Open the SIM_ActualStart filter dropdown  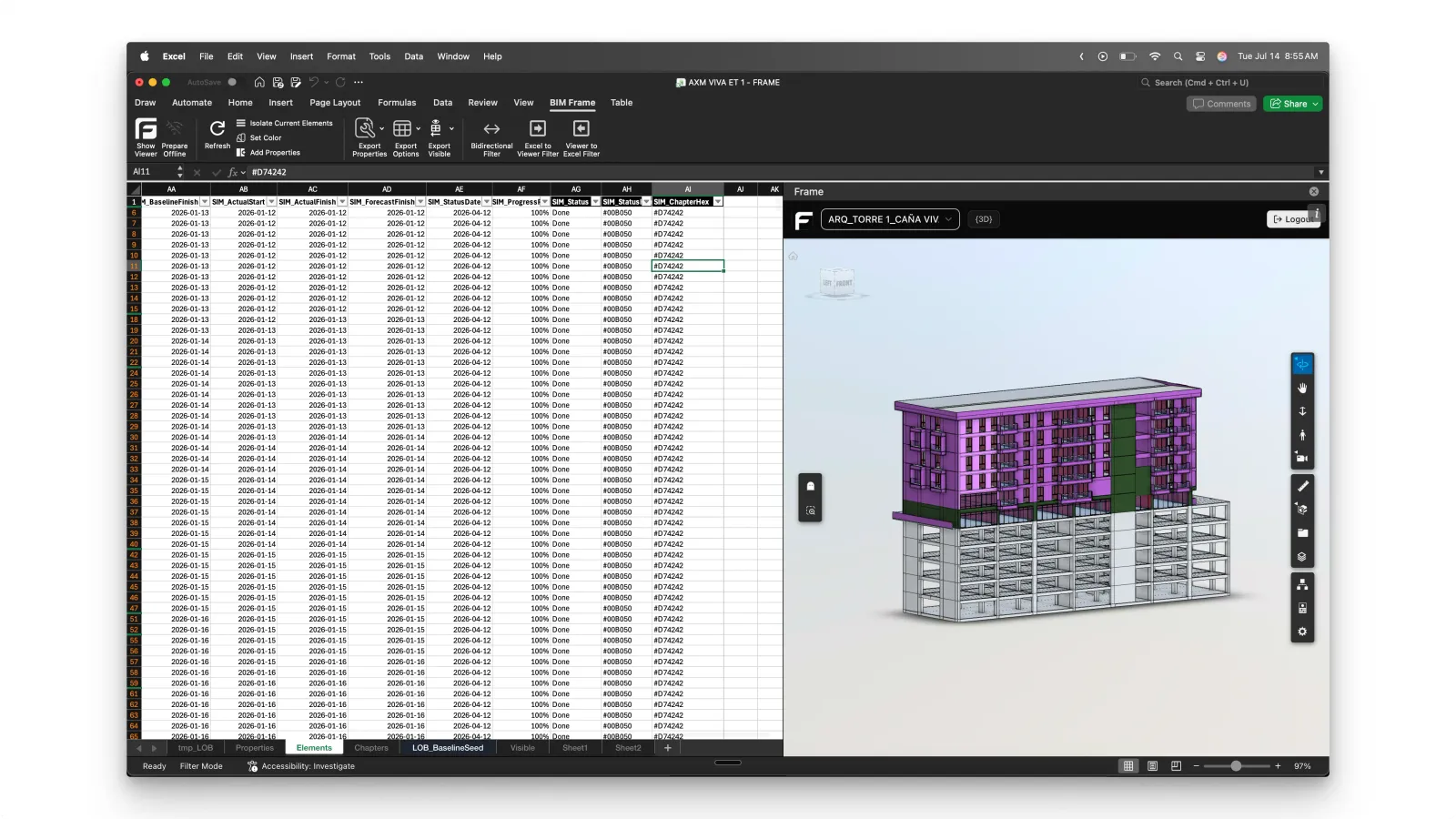coord(271,202)
